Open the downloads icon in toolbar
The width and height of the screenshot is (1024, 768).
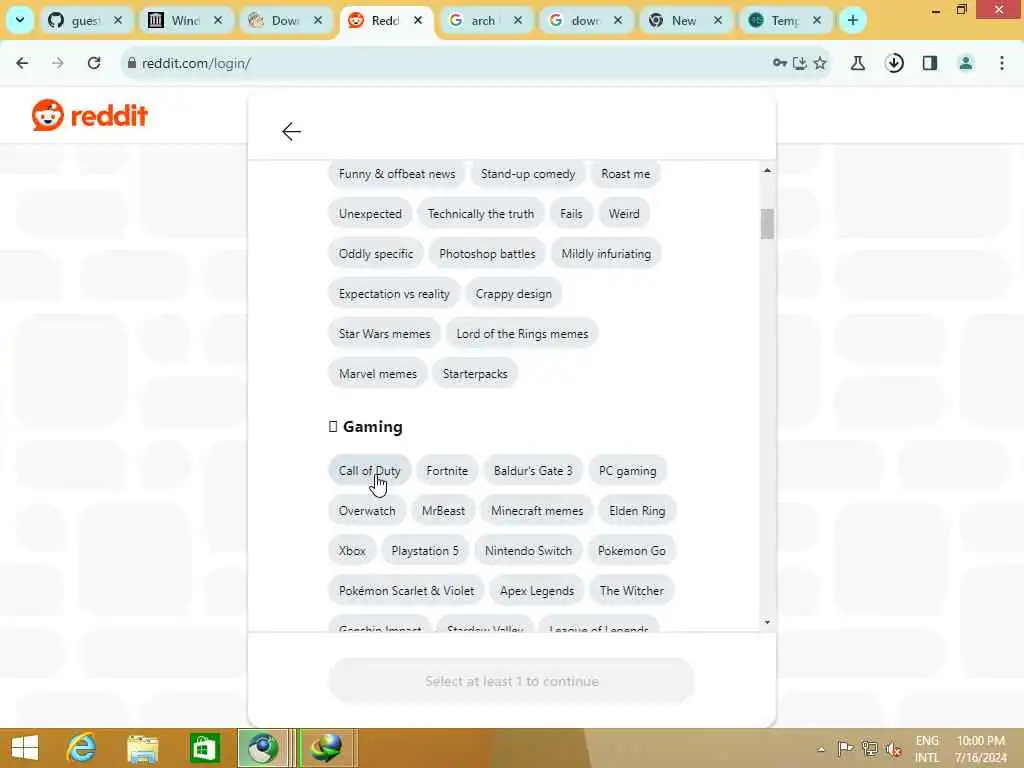pos(894,63)
